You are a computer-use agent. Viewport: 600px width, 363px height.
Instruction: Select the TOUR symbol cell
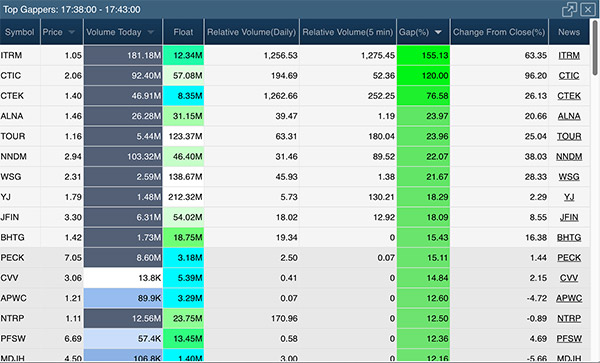pos(20,136)
